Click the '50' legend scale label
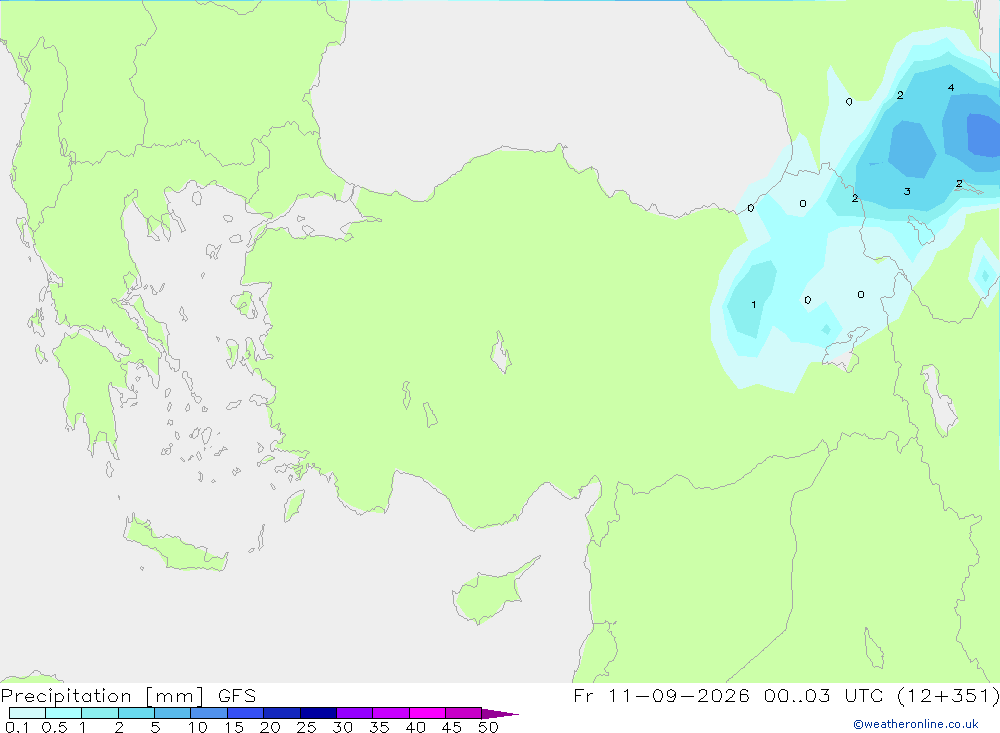 [488, 727]
